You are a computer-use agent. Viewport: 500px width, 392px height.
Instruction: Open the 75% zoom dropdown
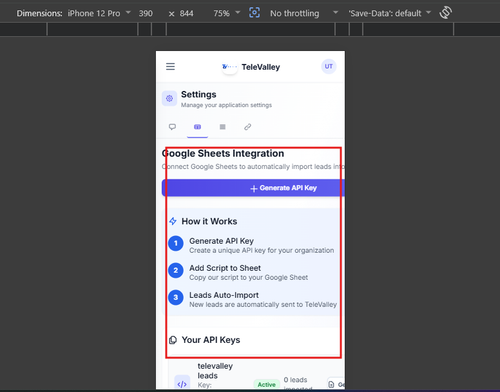227,13
